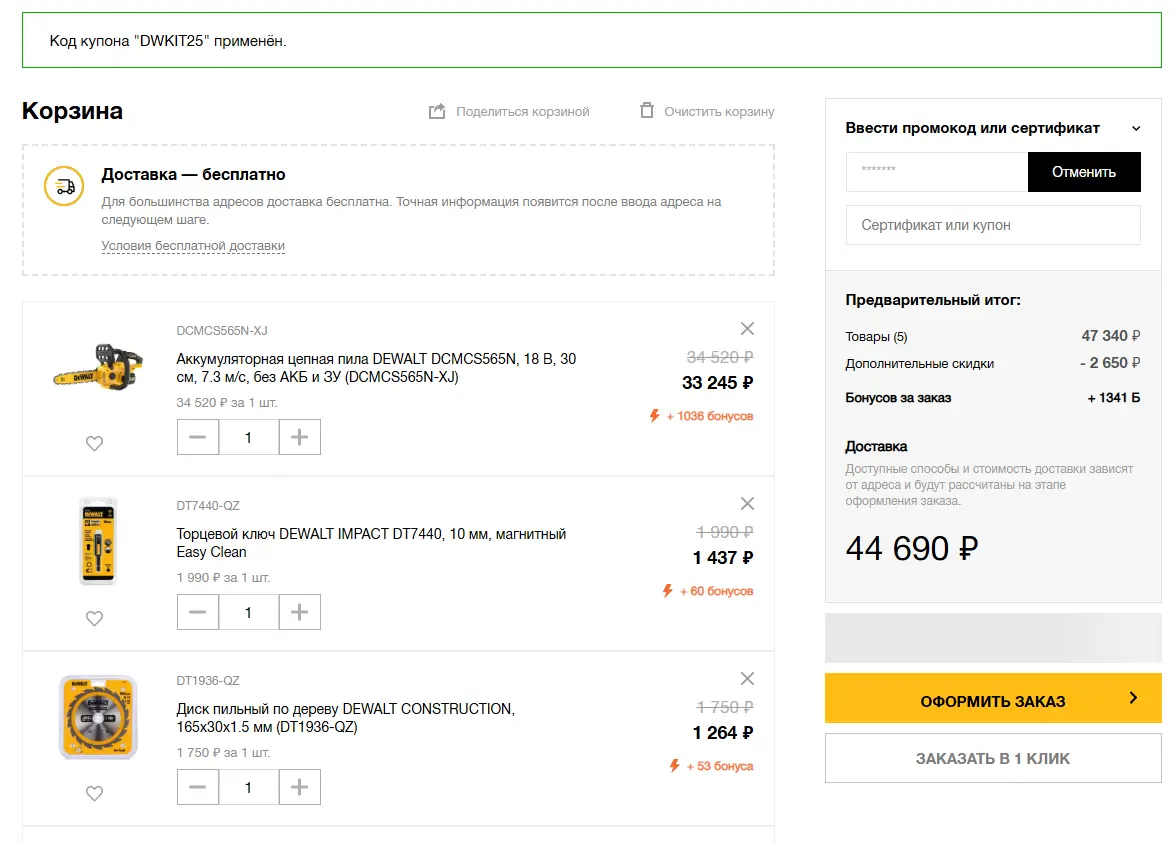Screen dimensions: 1173x843
Task: Increase quantity of the DT1936 saw disc
Action: coord(299,787)
